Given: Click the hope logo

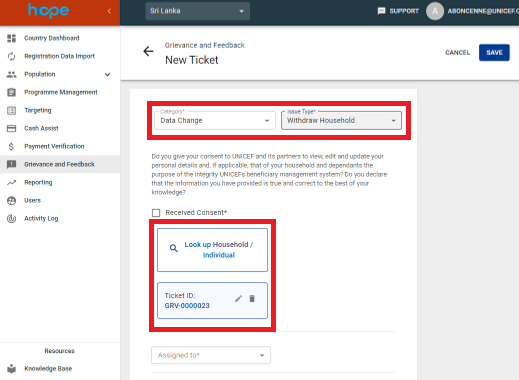Looking at the screenshot, I should 48,11.
